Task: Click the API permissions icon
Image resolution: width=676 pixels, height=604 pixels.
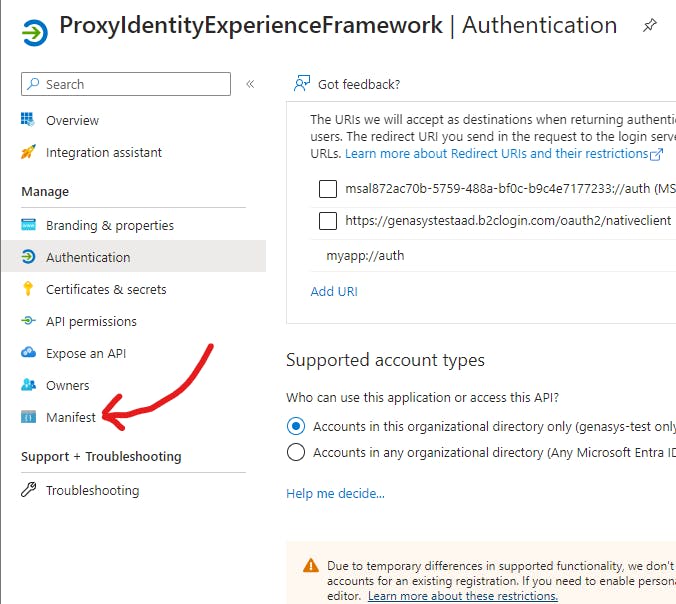Action: (28, 321)
